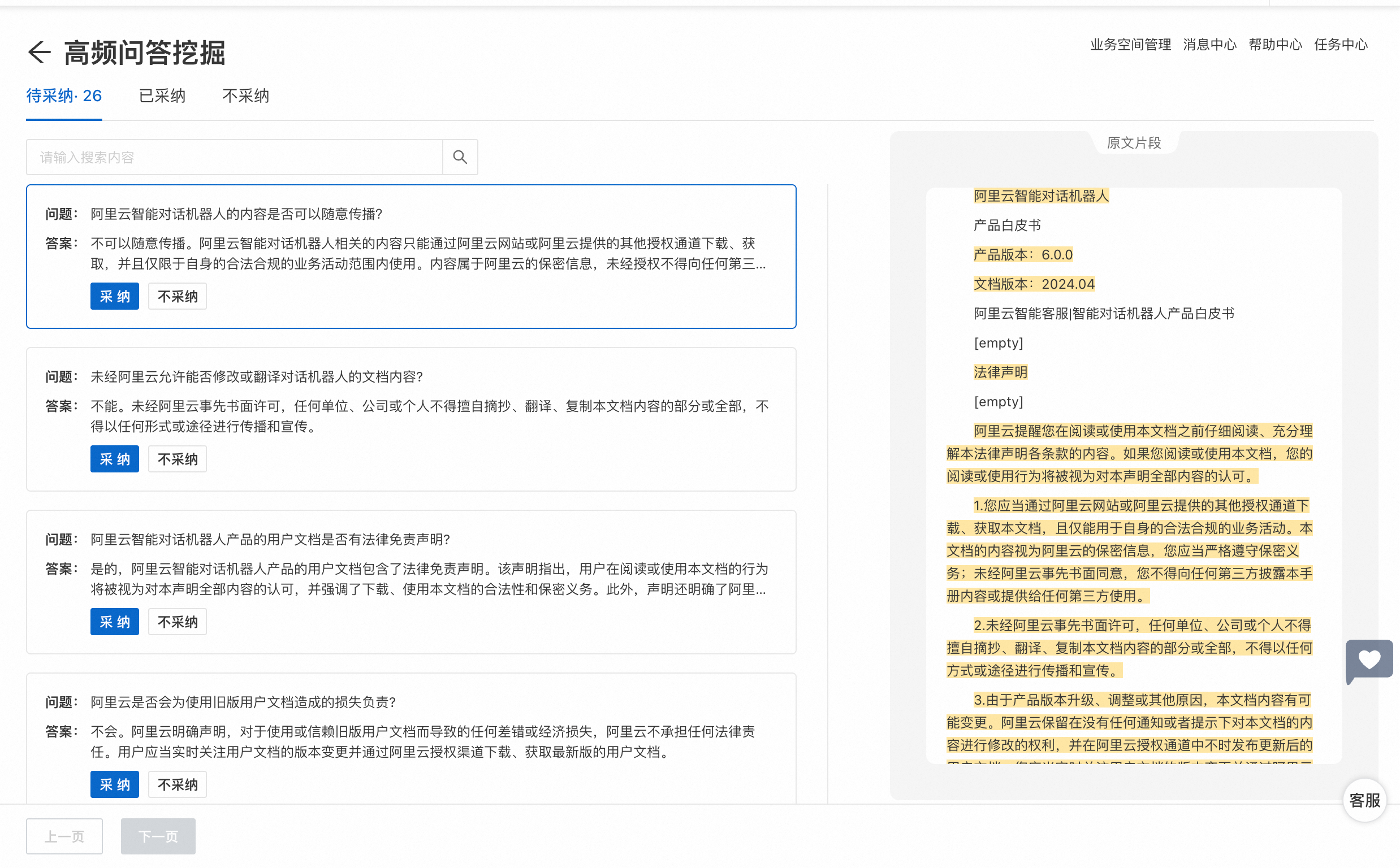Open the heart feedback chat bubble
1400x868 pixels.
tap(1368, 659)
